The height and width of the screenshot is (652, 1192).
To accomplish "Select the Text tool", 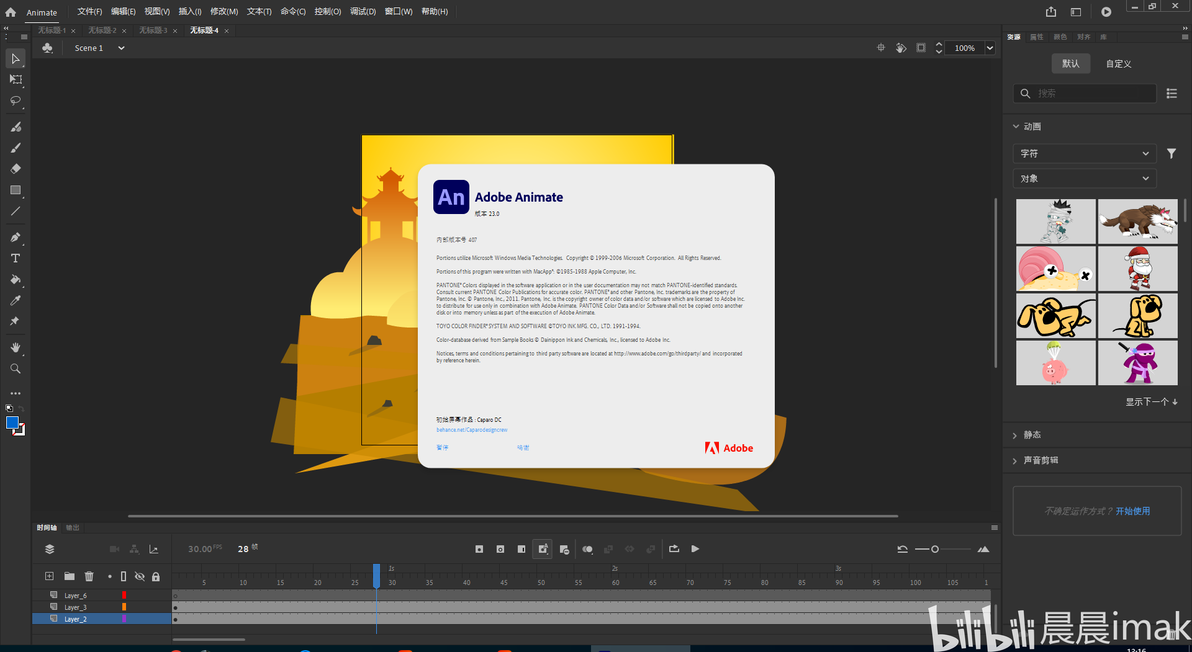I will pyautogui.click(x=15, y=258).
